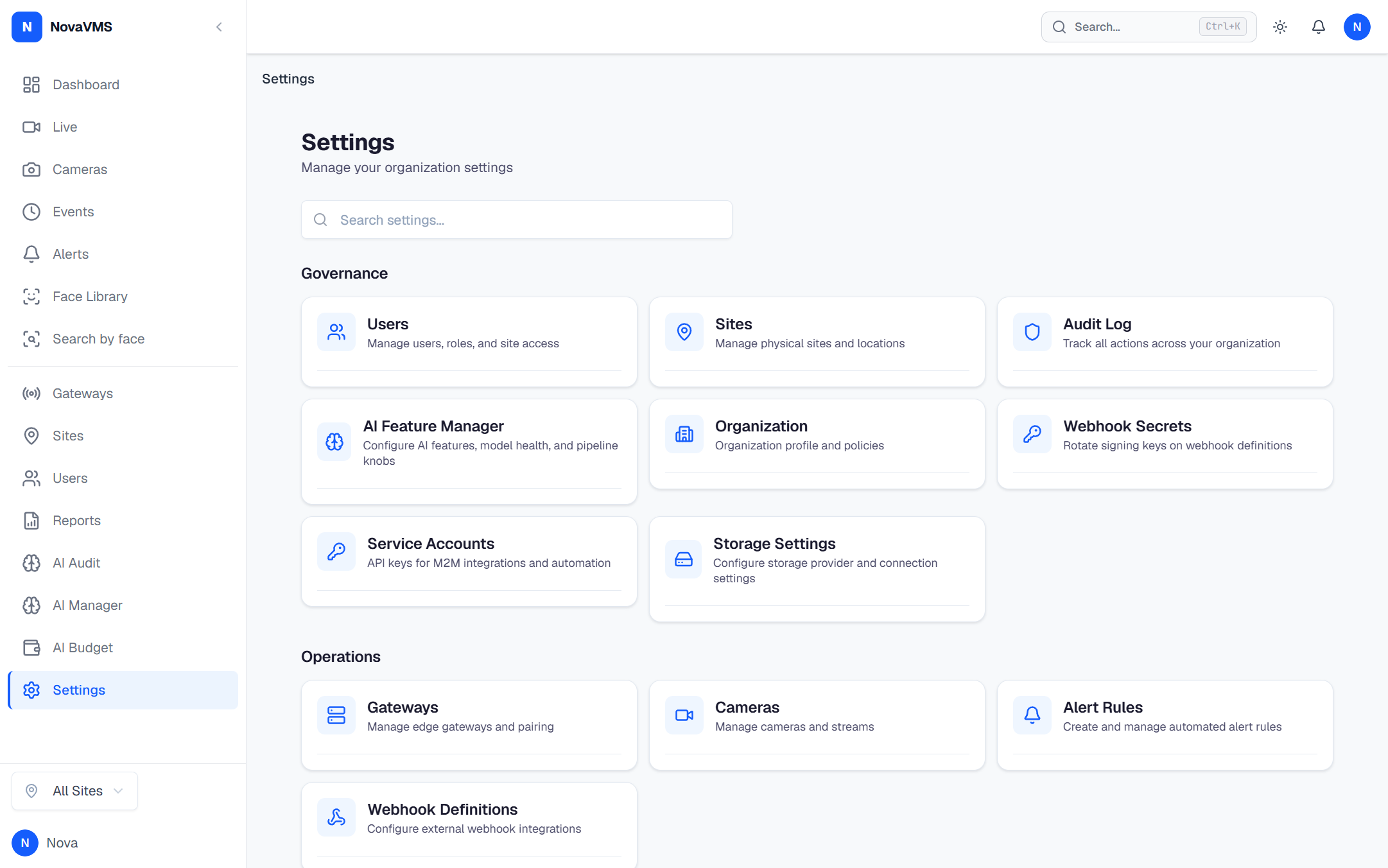Open the Audit Log settings card title

(x=1097, y=324)
